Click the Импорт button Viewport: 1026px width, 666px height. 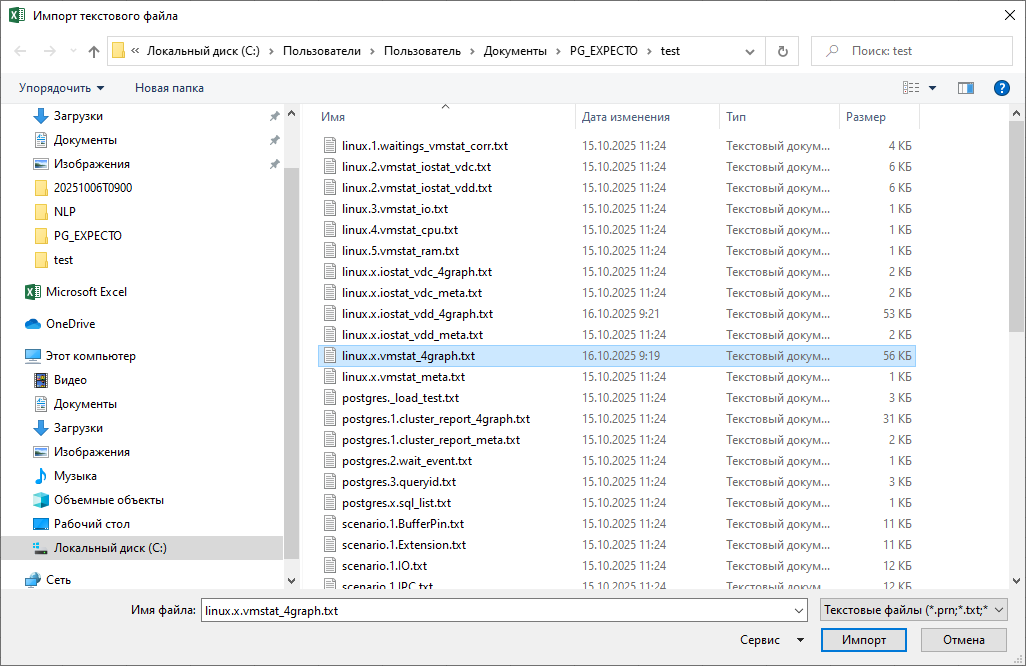[x=864, y=640]
